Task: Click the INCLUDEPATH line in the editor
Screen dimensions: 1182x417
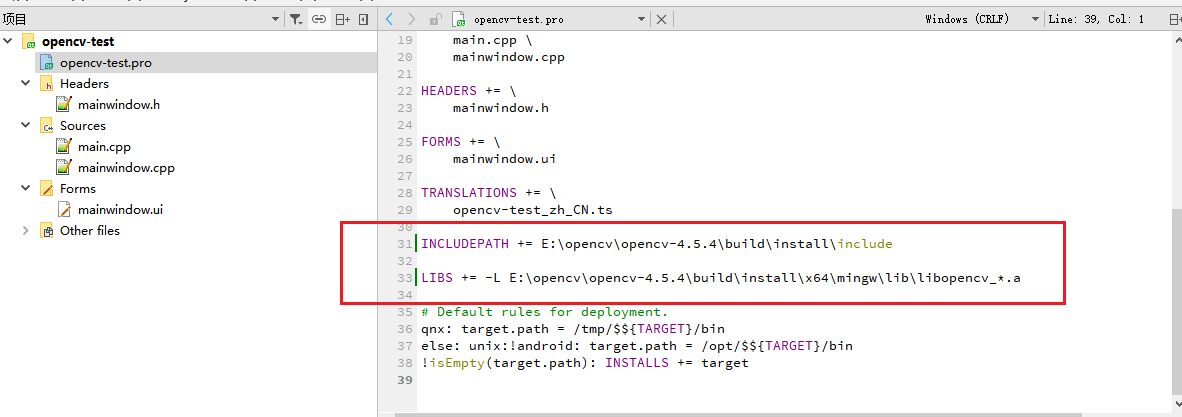Action: coord(657,244)
